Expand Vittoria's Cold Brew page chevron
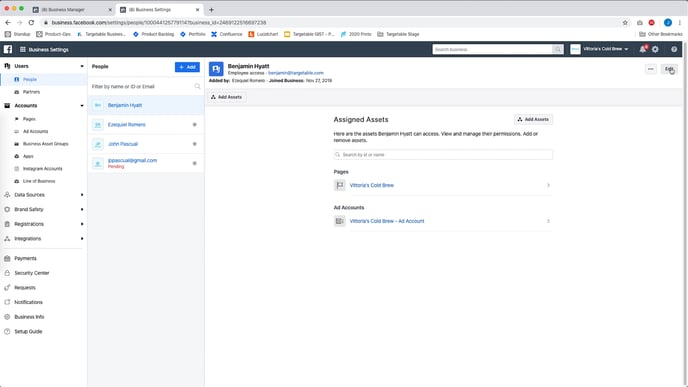 (x=548, y=185)
